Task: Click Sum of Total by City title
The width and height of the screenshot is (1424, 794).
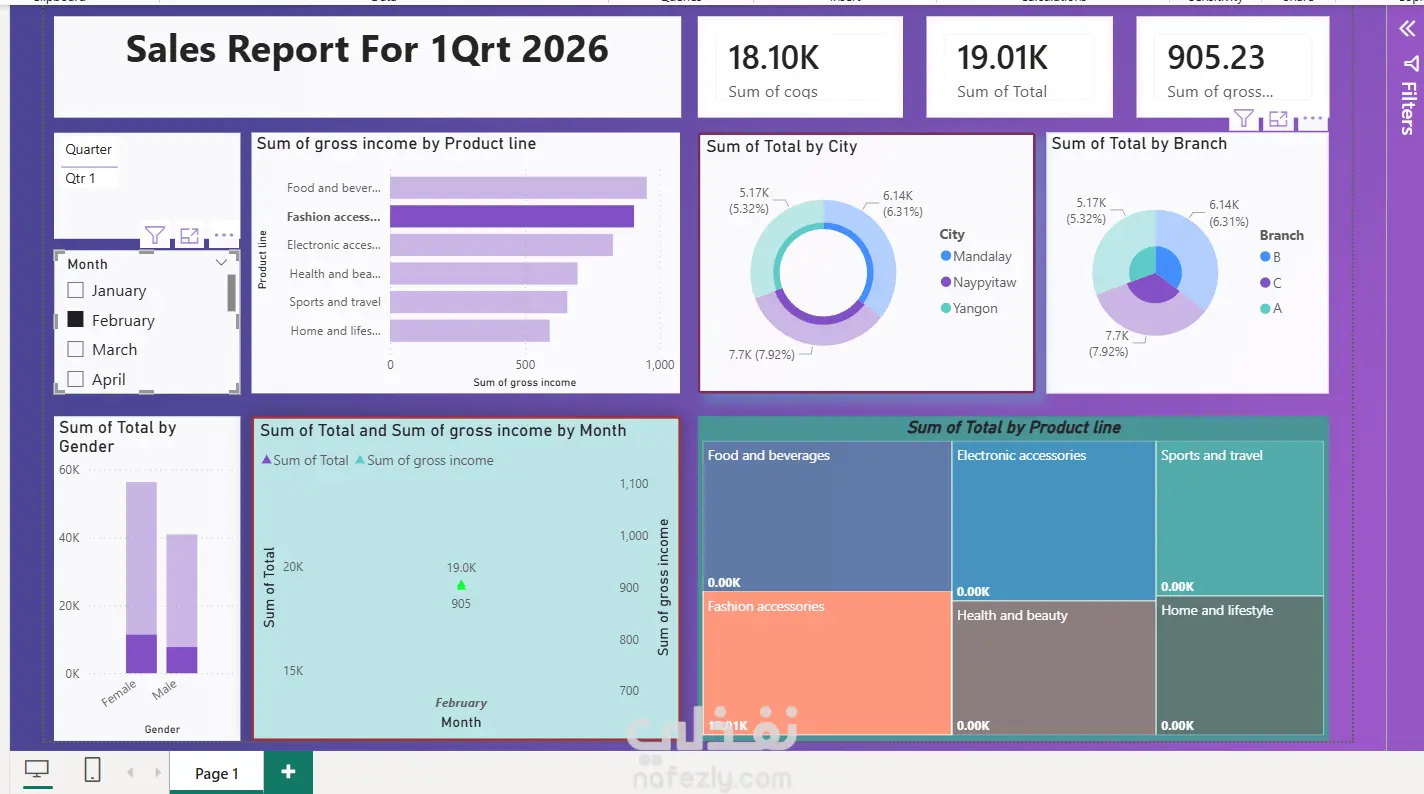Action: pos(782,147)
